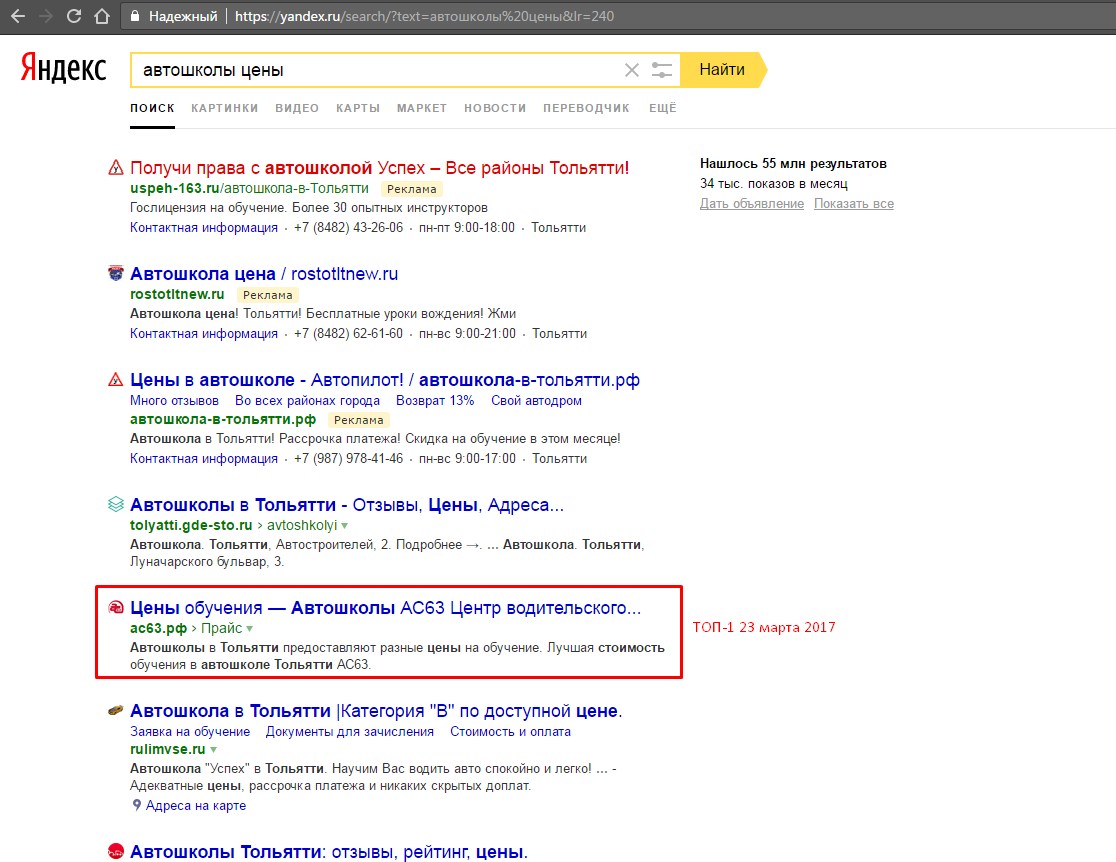The image size is (1116, 862).
Task: Click the Автопилот result warning-triangle favicon
Action: [x=115, y=379]
